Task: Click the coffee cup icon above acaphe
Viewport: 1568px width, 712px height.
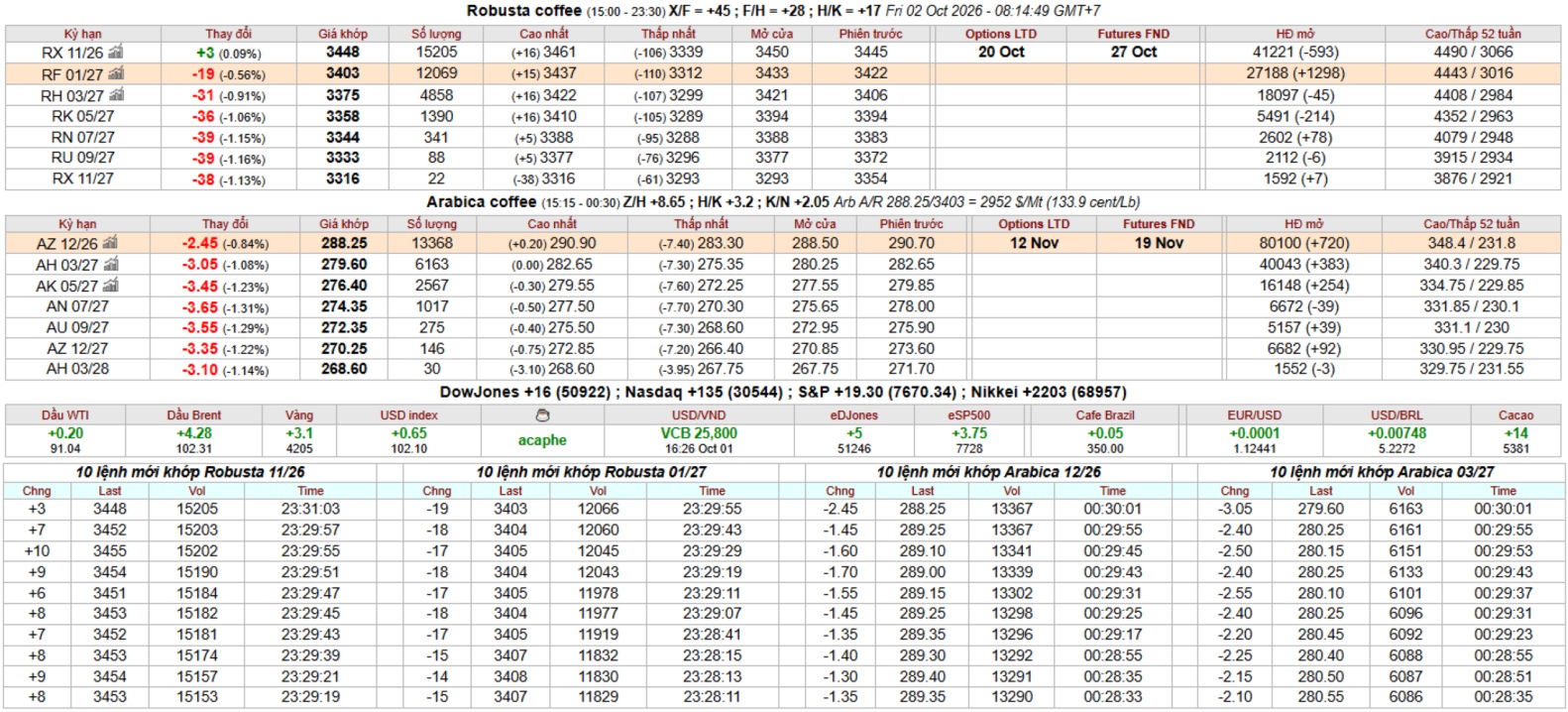Action: click(x=542, y=415)
